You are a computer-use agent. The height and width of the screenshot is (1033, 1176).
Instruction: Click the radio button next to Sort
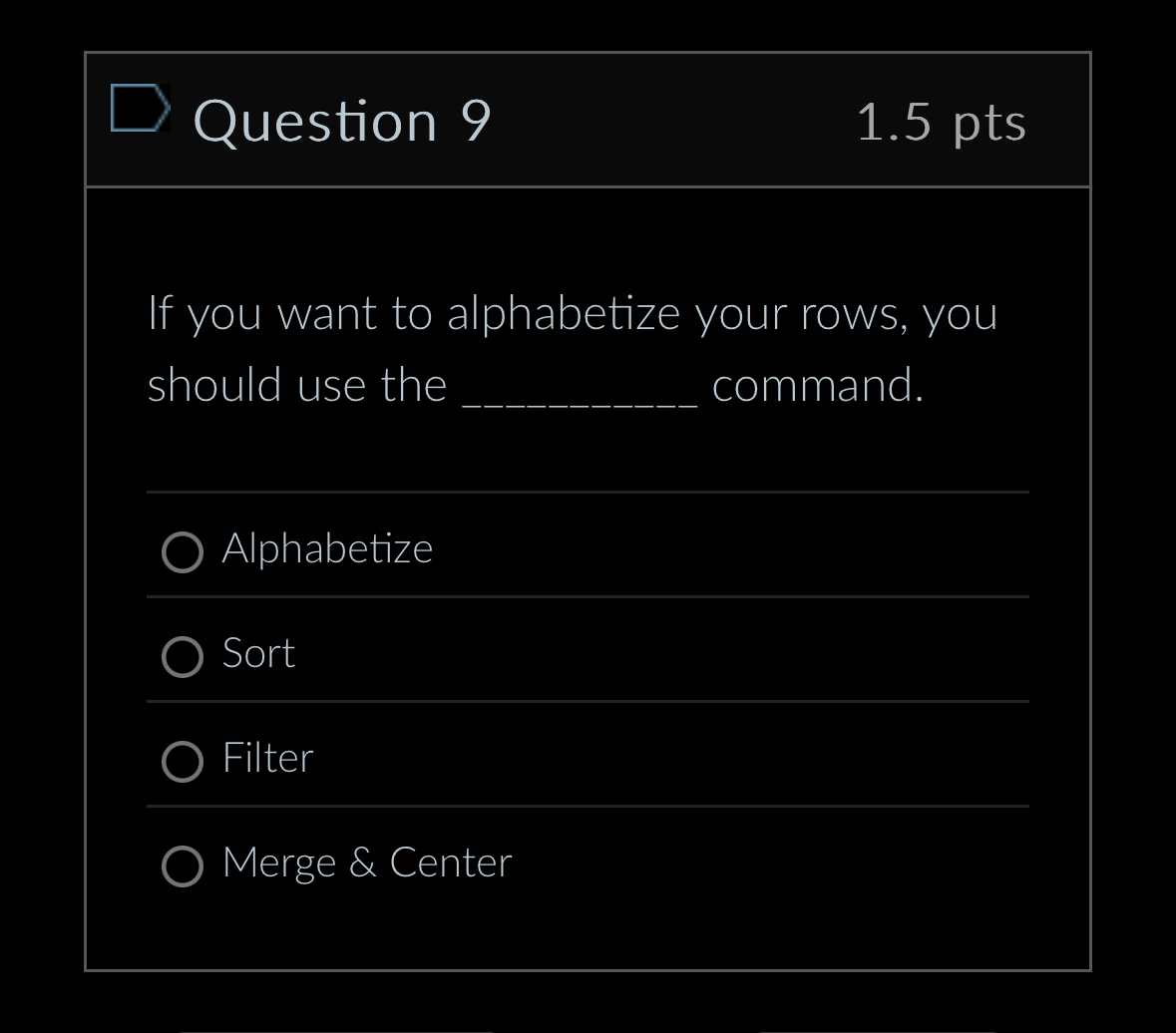click(x=183, y=656)
